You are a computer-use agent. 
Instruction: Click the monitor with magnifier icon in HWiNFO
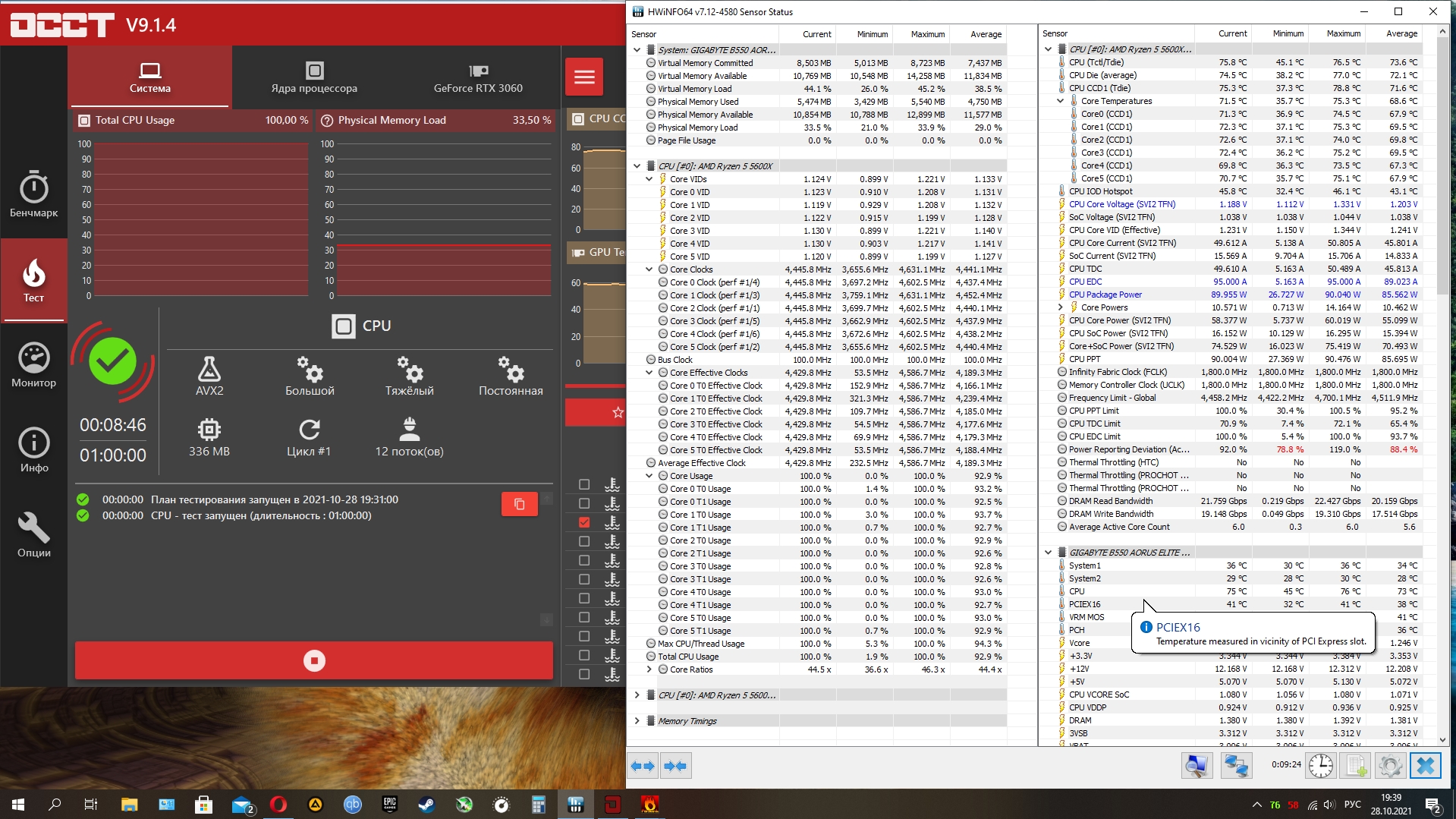pos(1197,766)
